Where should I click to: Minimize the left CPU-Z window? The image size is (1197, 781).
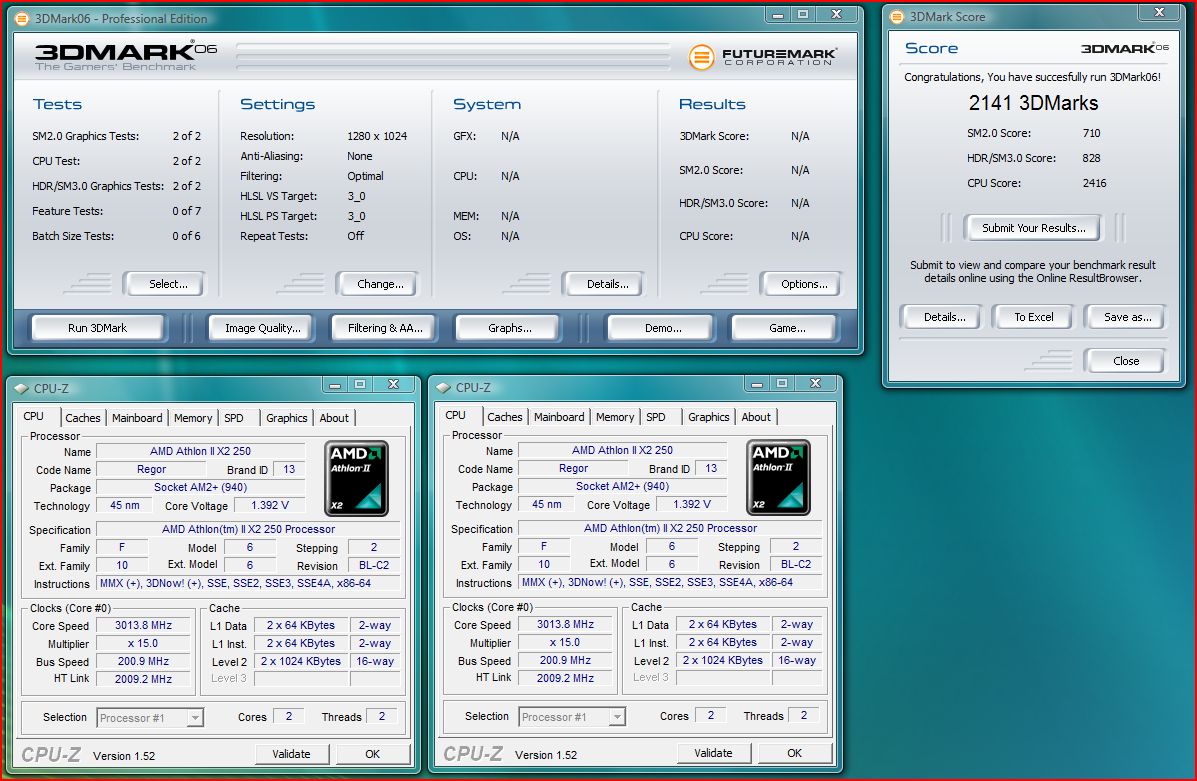tap(334, 385)
